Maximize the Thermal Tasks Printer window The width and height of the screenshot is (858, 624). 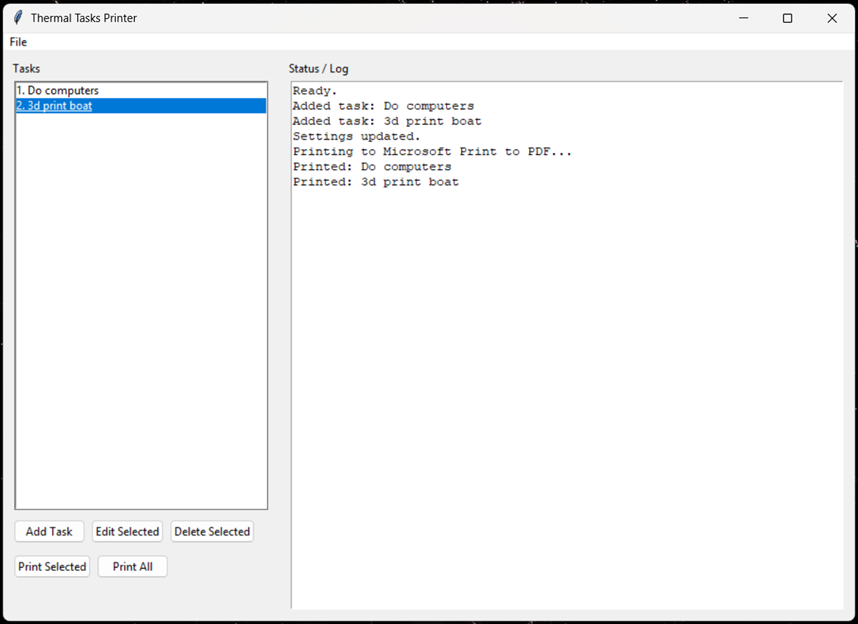788,18
